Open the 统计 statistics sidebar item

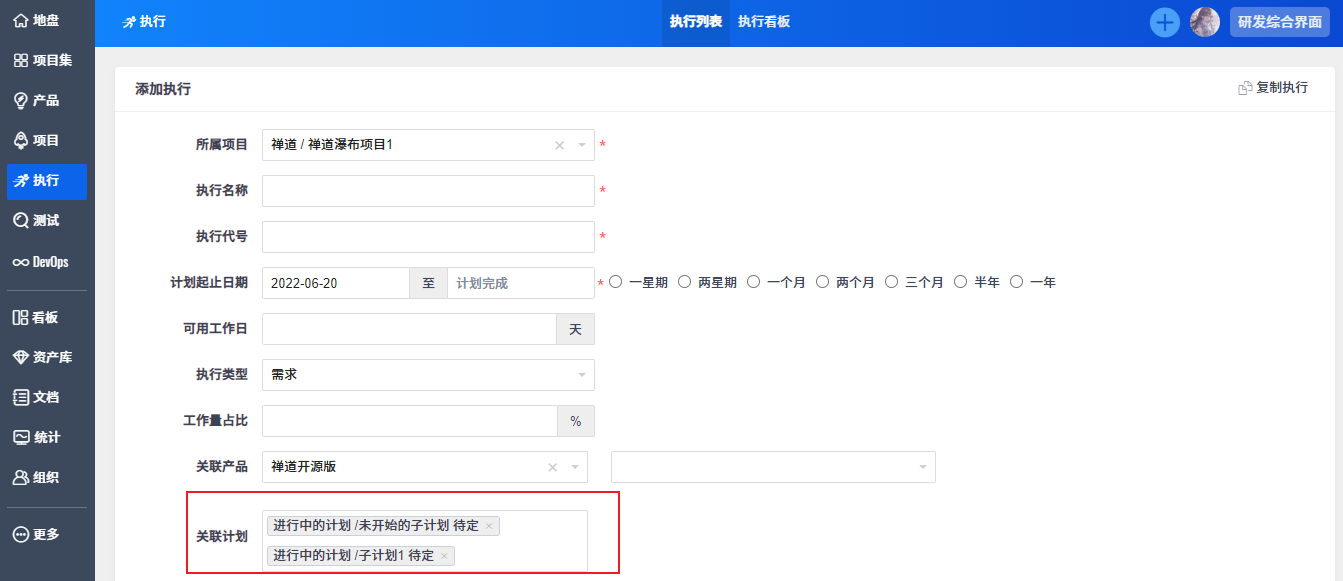47,437
